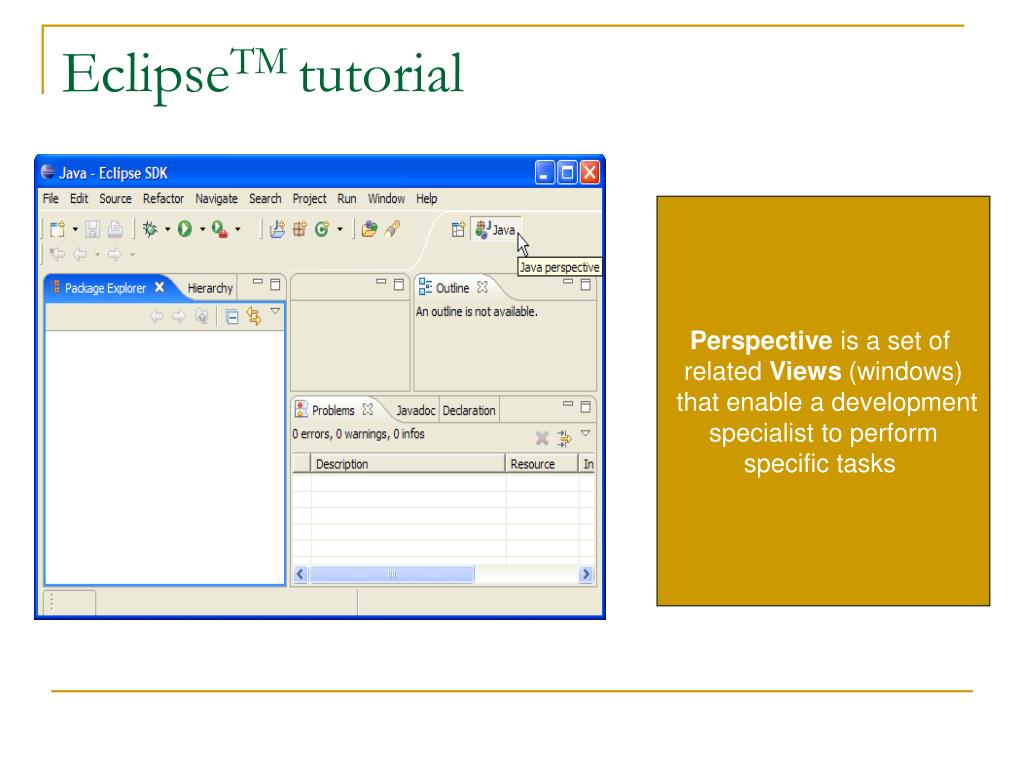Screen dimensions: 1024x768
Task: Minimize the empty editor area
Action: [x=381, y=282]
